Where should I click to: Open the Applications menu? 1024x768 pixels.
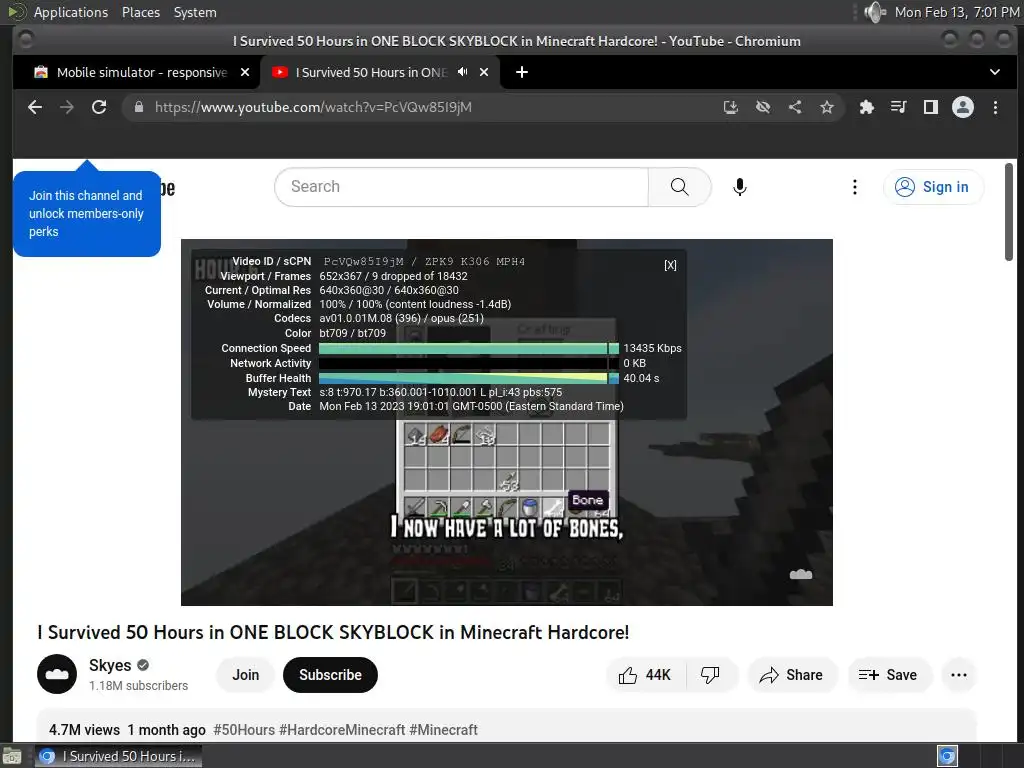coord(71,12)
